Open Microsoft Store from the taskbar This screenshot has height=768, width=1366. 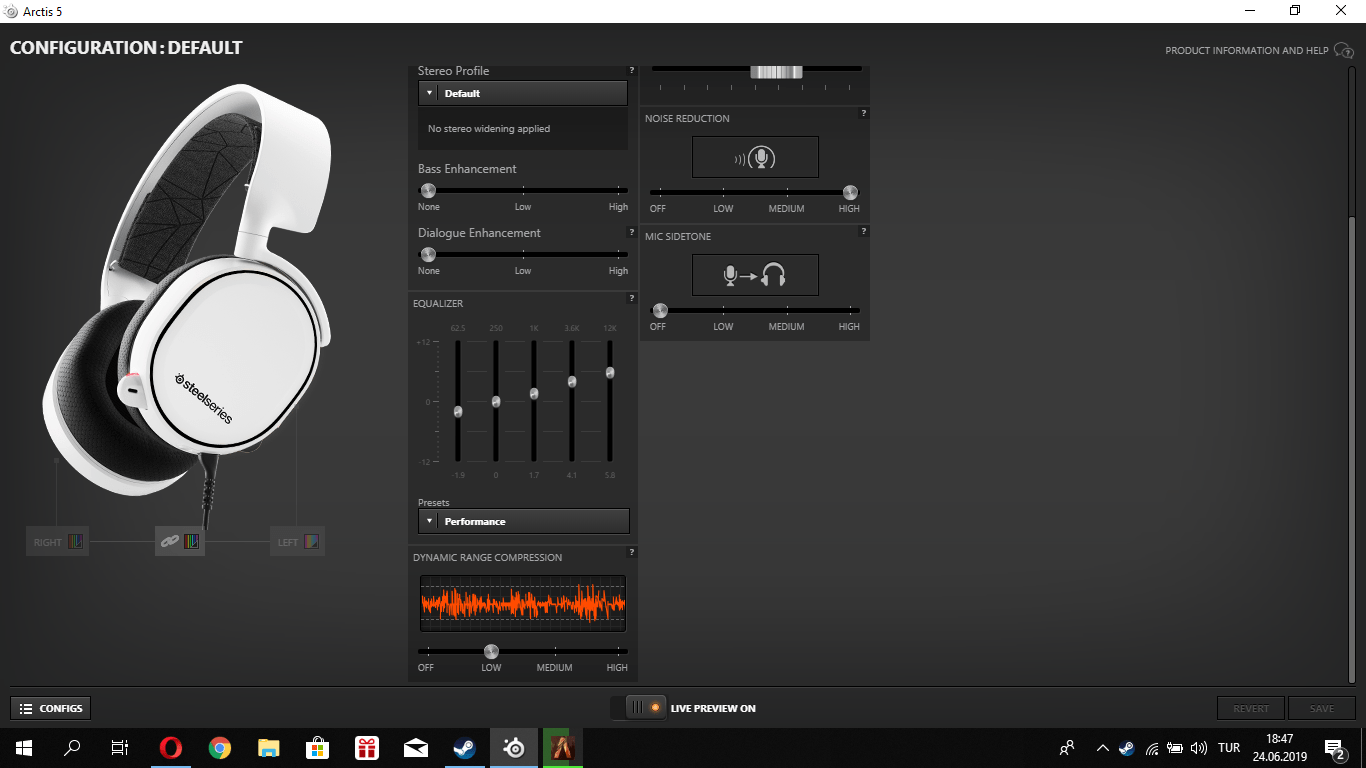318,747
